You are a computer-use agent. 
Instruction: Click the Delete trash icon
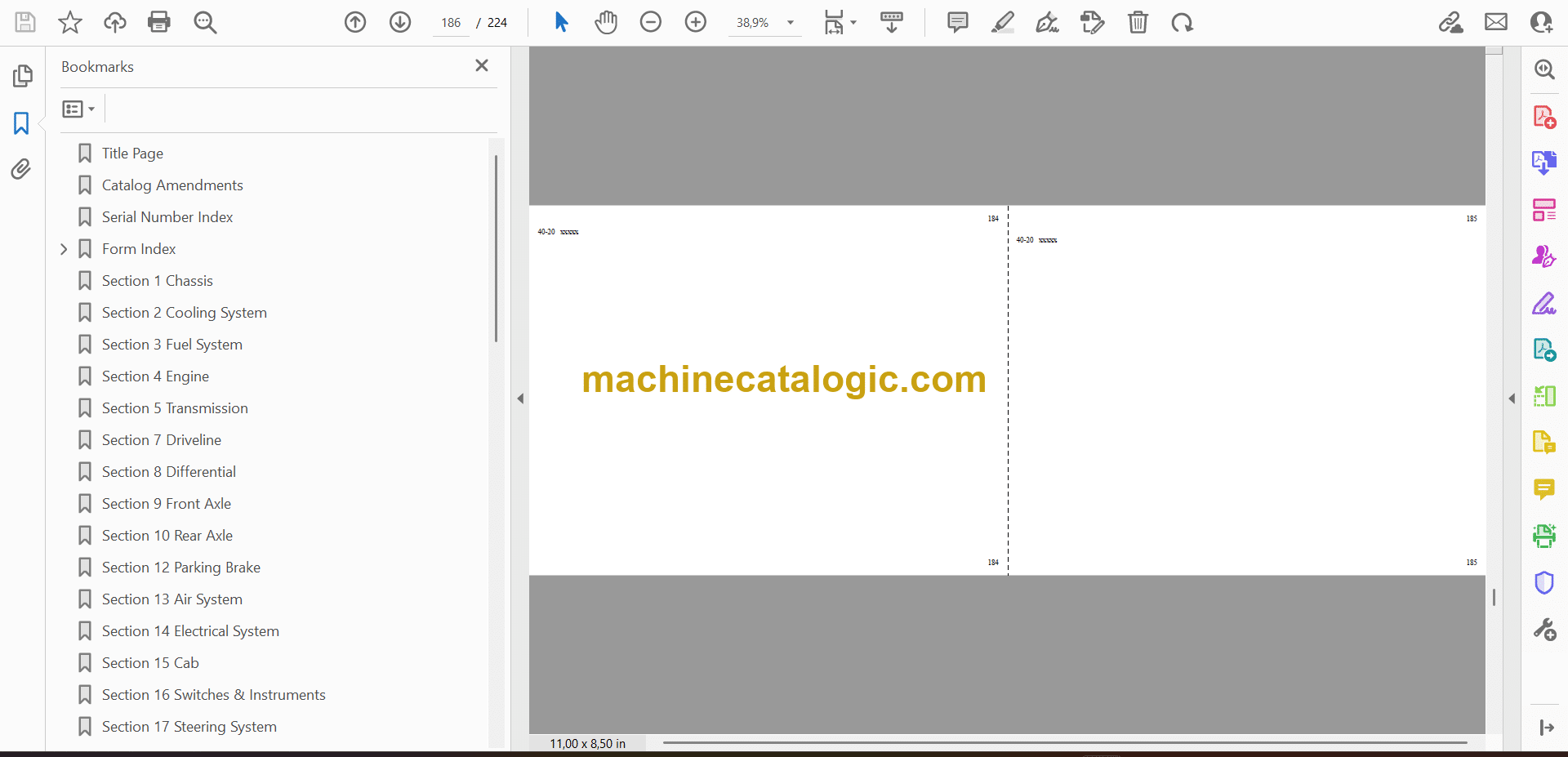(x=1138, y=22)
